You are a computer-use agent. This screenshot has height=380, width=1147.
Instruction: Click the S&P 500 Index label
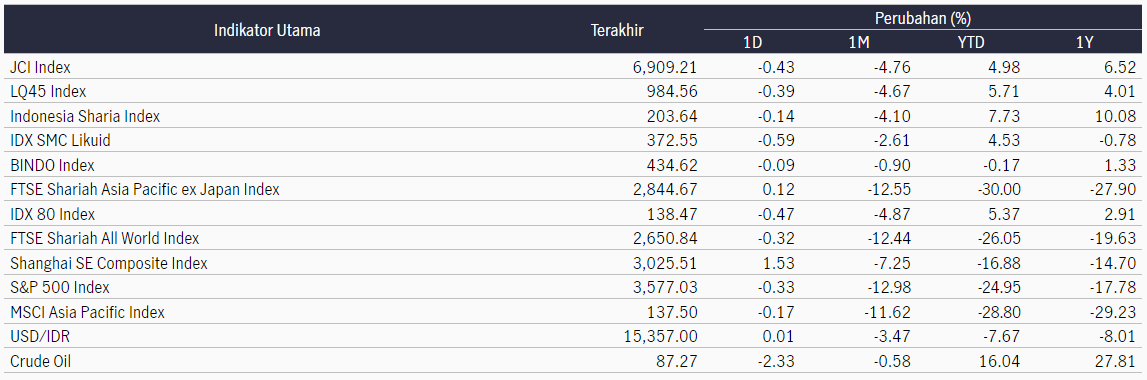tap(59, 288)
